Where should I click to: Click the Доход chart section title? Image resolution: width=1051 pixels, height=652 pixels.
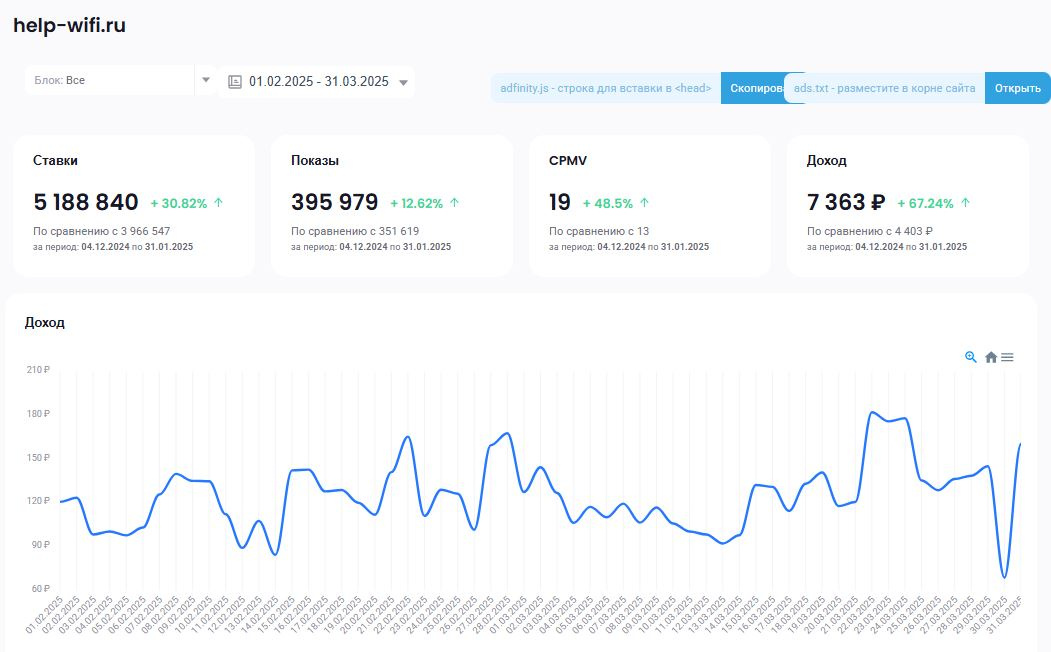pos(44,322)
